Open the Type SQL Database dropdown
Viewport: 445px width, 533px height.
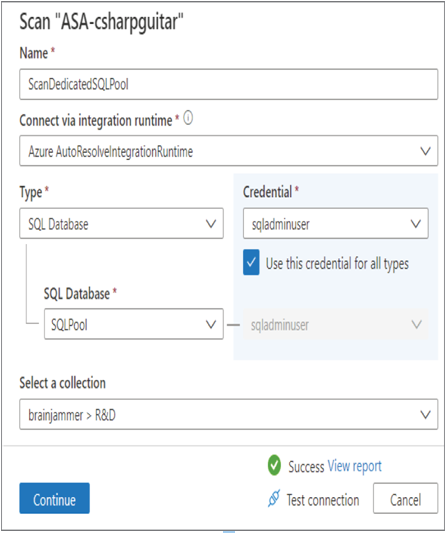(121, 223)
